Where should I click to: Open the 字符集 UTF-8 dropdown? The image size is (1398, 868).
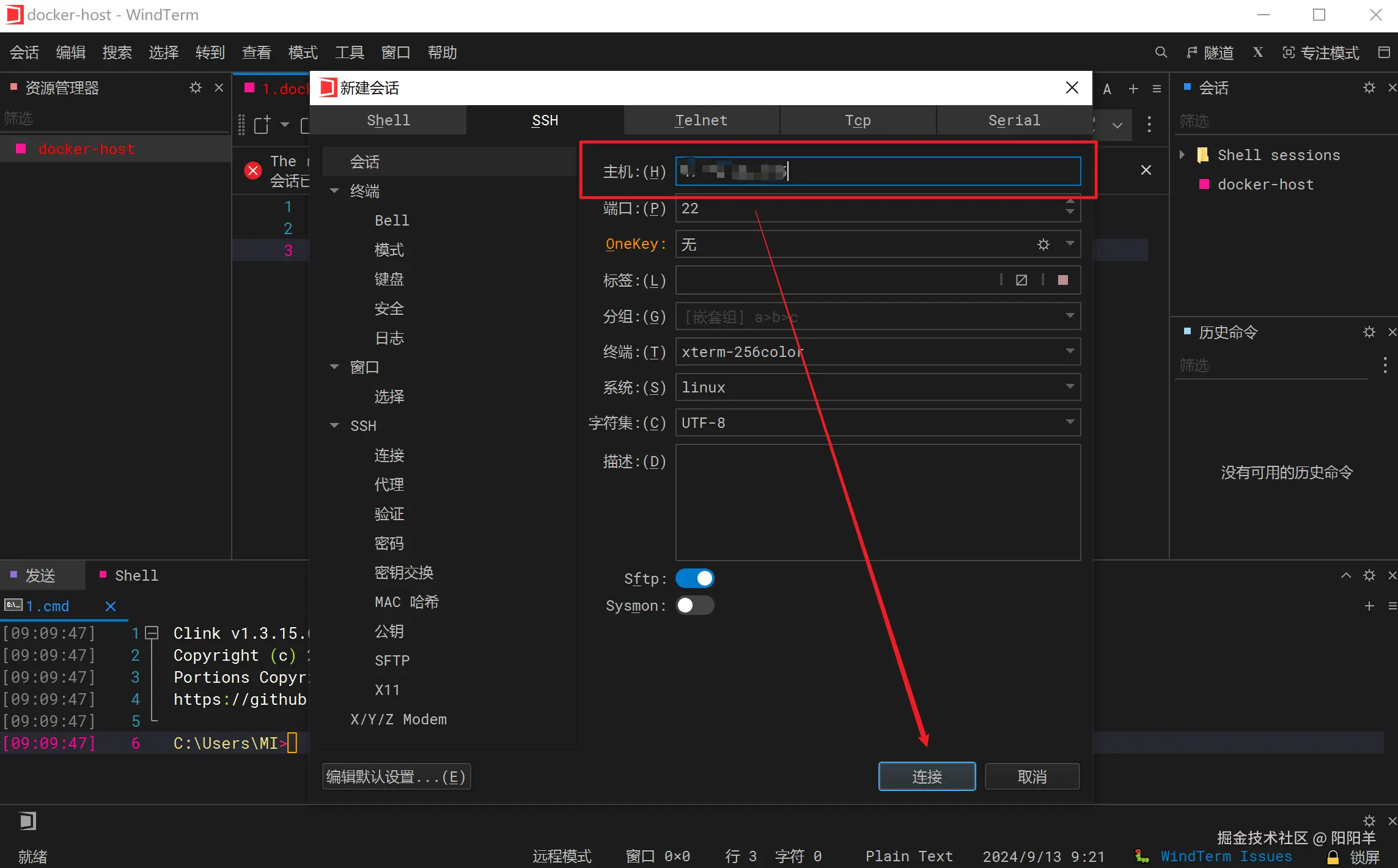1070,422
